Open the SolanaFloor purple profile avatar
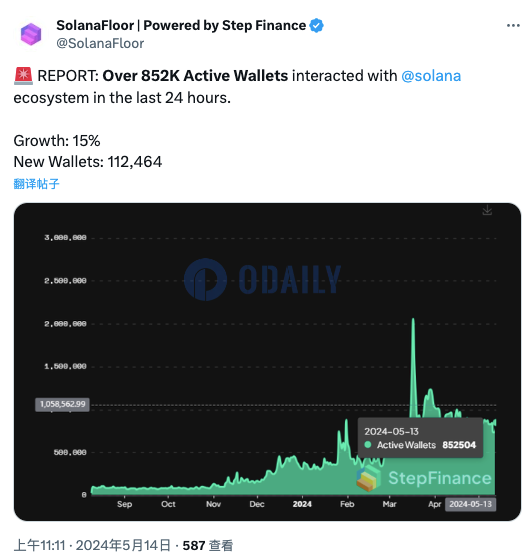This screenshot has height=560, width=525. point(31,34)
